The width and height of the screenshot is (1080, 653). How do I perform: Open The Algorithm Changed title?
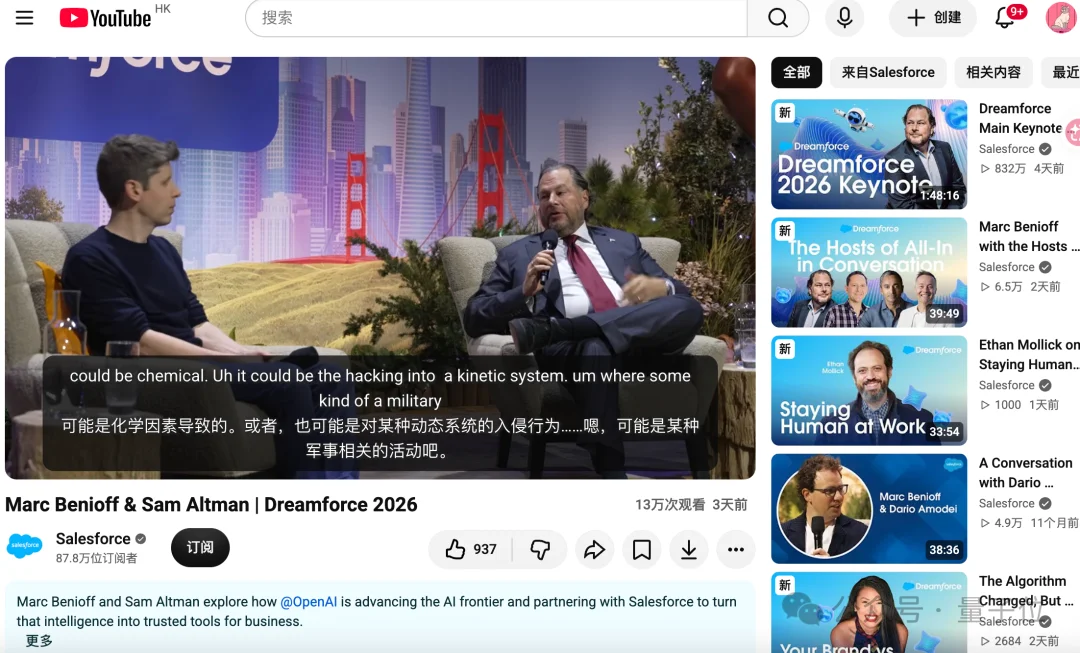pos(1026,590)
